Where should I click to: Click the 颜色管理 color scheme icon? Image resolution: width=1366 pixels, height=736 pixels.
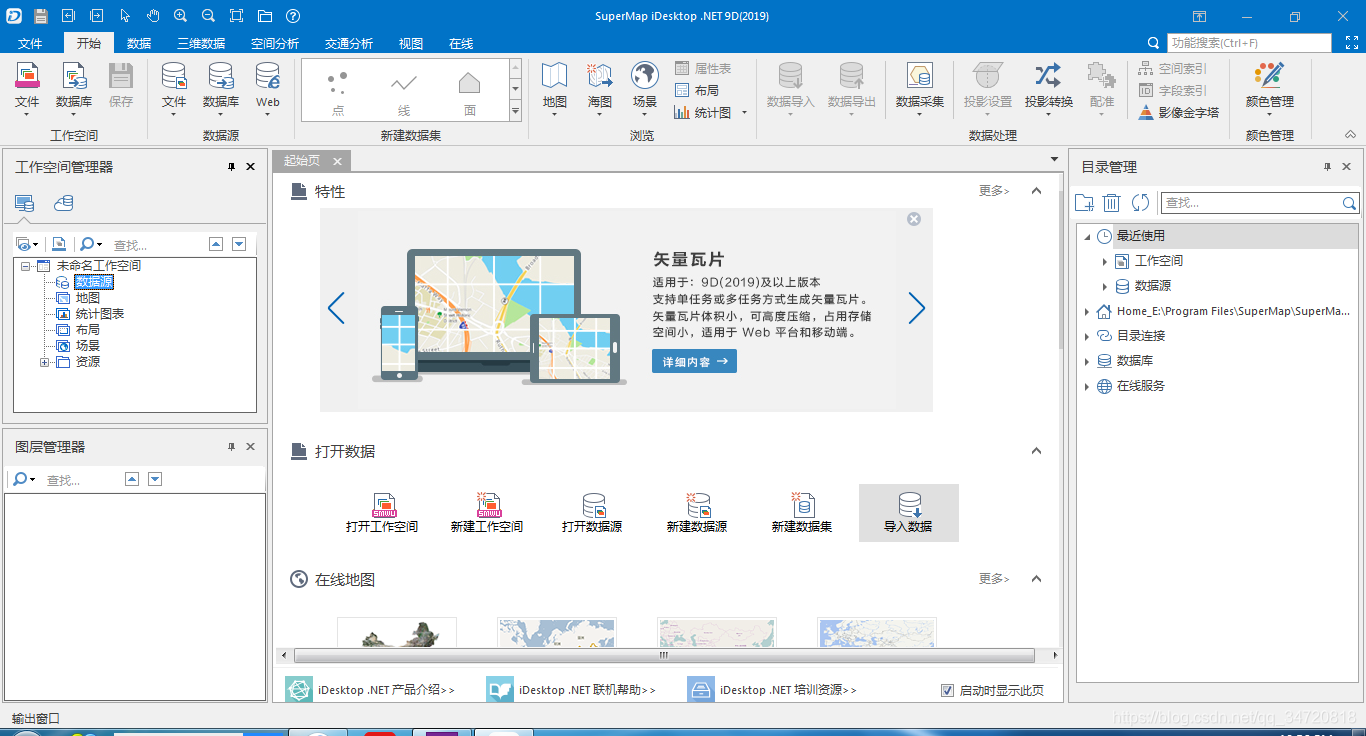pos(1268,88)
